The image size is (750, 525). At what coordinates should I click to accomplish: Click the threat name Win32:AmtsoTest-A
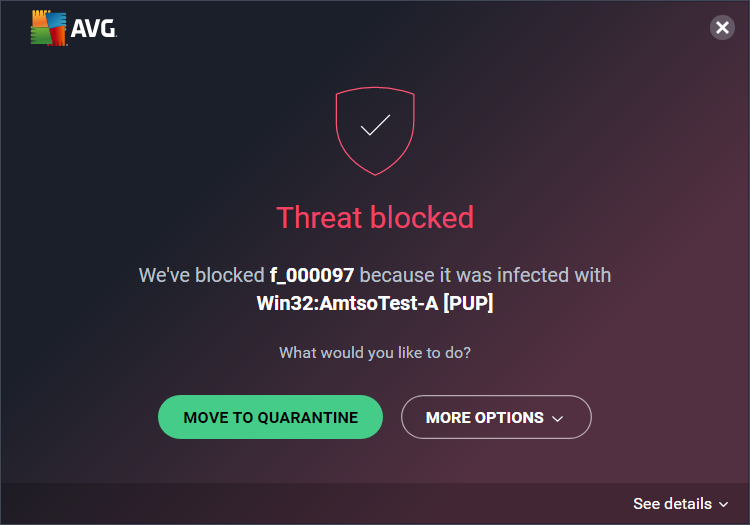347,303
